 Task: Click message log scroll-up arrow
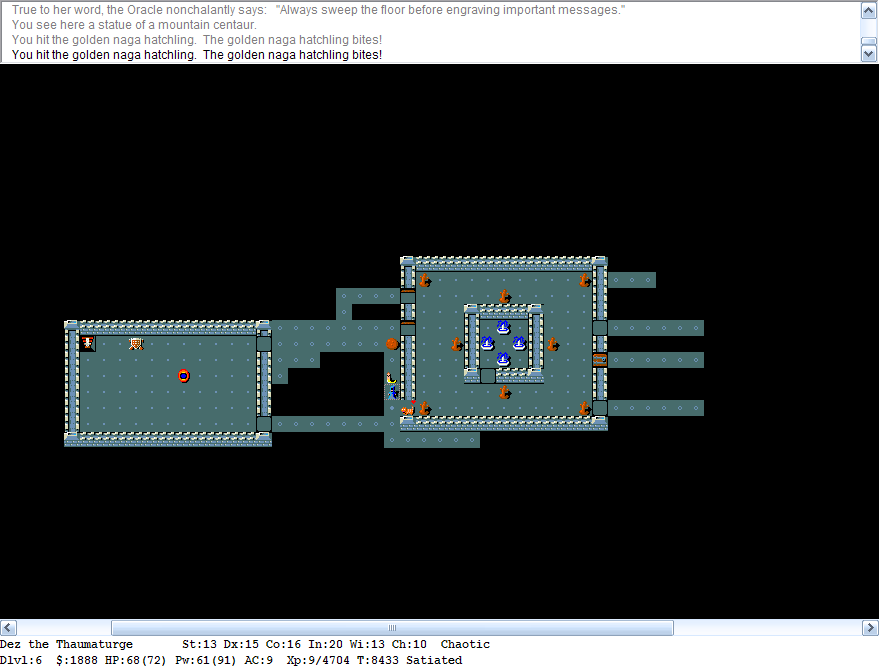(868, 10)
